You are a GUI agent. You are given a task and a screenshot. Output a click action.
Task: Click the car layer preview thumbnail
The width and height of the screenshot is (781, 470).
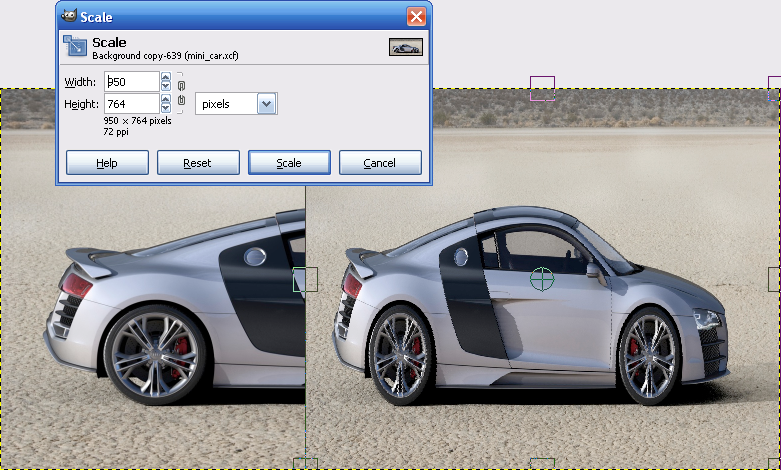[x=406, y=47]
